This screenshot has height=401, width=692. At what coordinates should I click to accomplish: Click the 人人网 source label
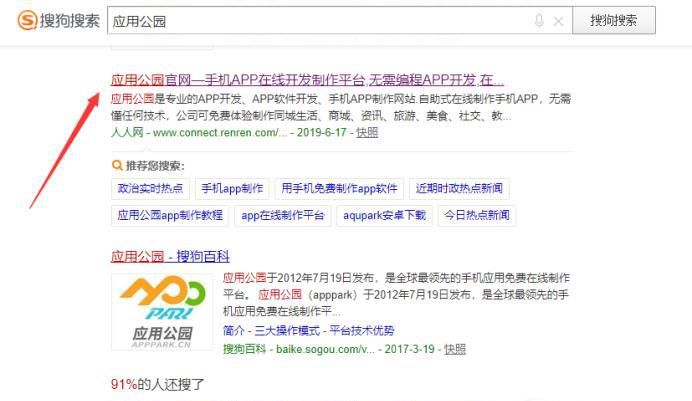tap(127, 132)
